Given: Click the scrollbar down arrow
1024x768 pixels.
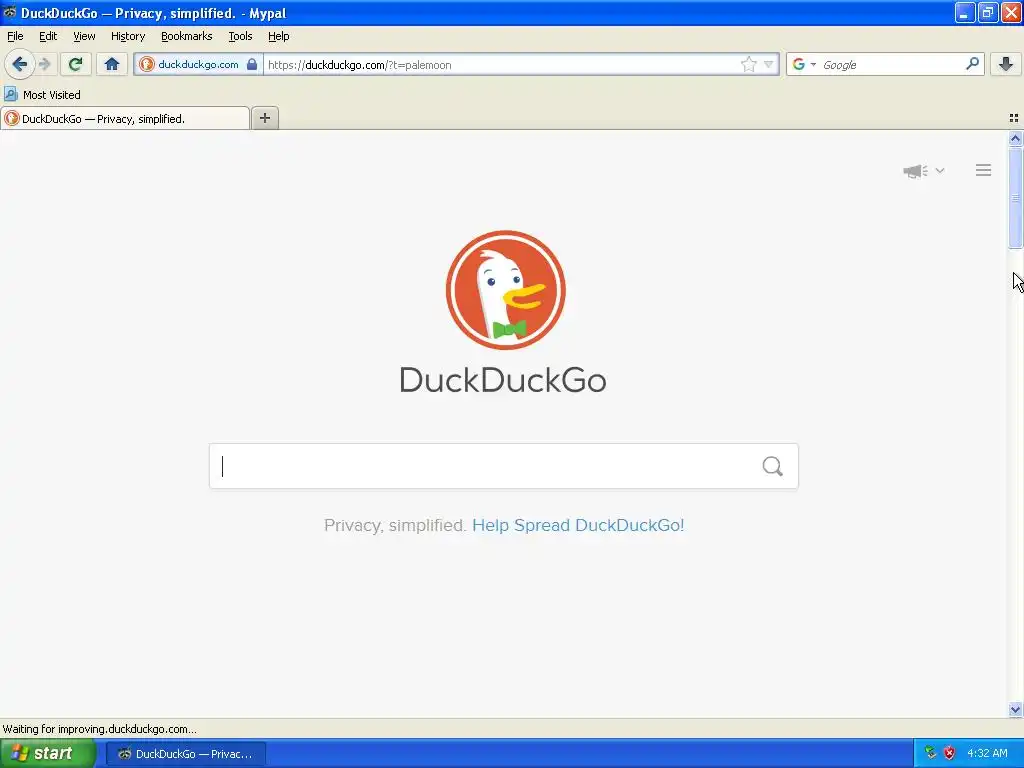Looking at the screenshot, I should (1015, 709).
